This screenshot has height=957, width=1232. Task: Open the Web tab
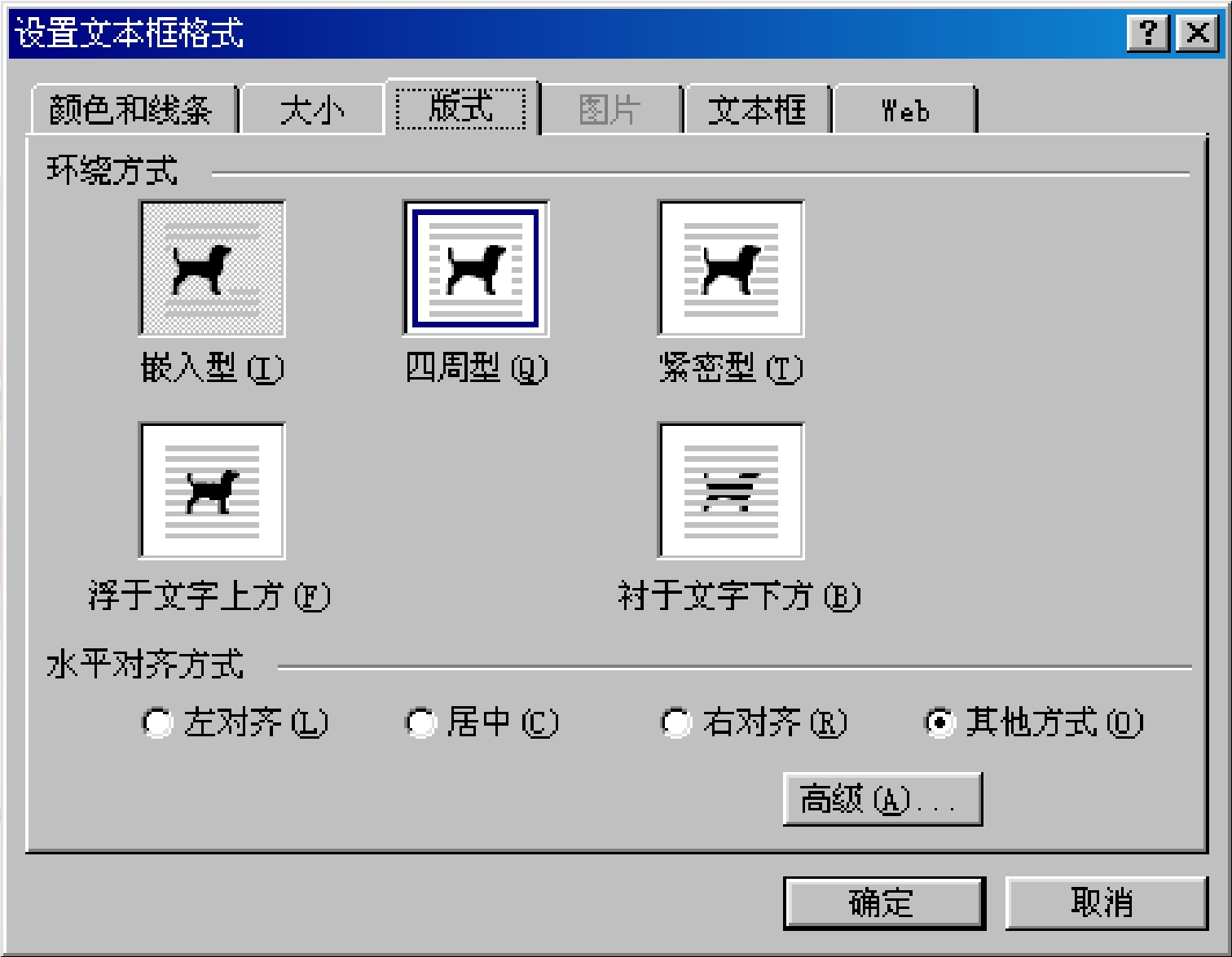tap(904, 109)
